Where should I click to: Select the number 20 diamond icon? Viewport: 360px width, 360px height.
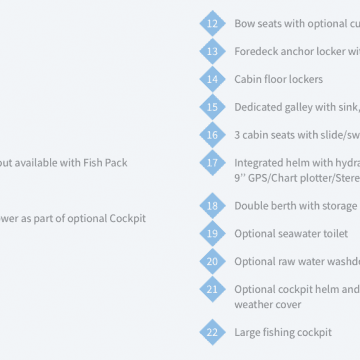tap(212, 261)
